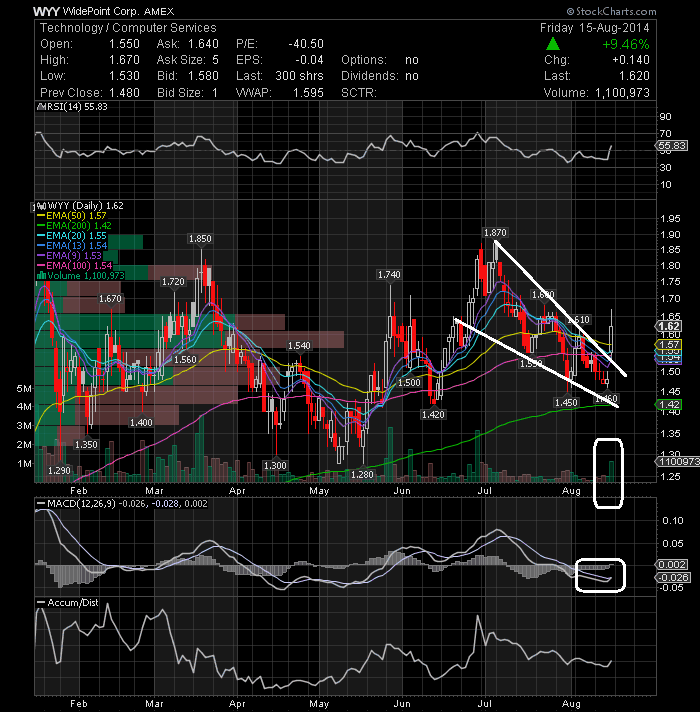
Task: Click the -0.026 MACD tag on axis
Action: coord(673,577)
